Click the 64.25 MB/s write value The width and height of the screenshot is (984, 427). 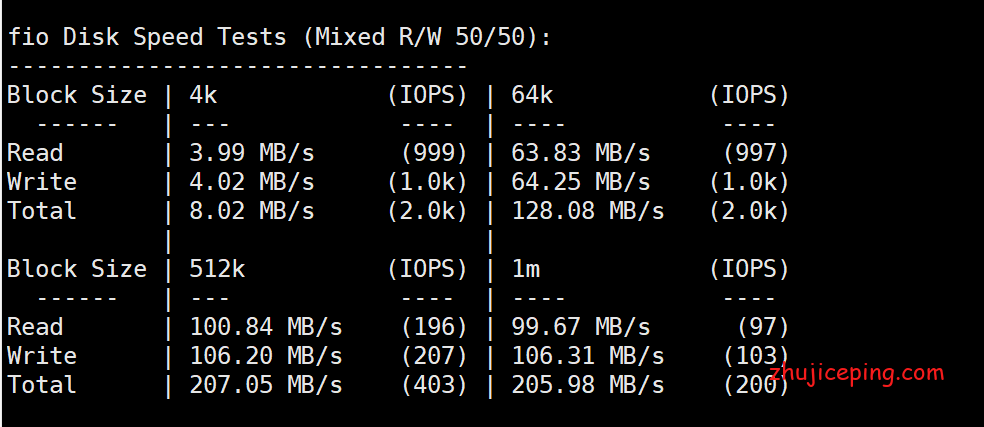[581, 183]
